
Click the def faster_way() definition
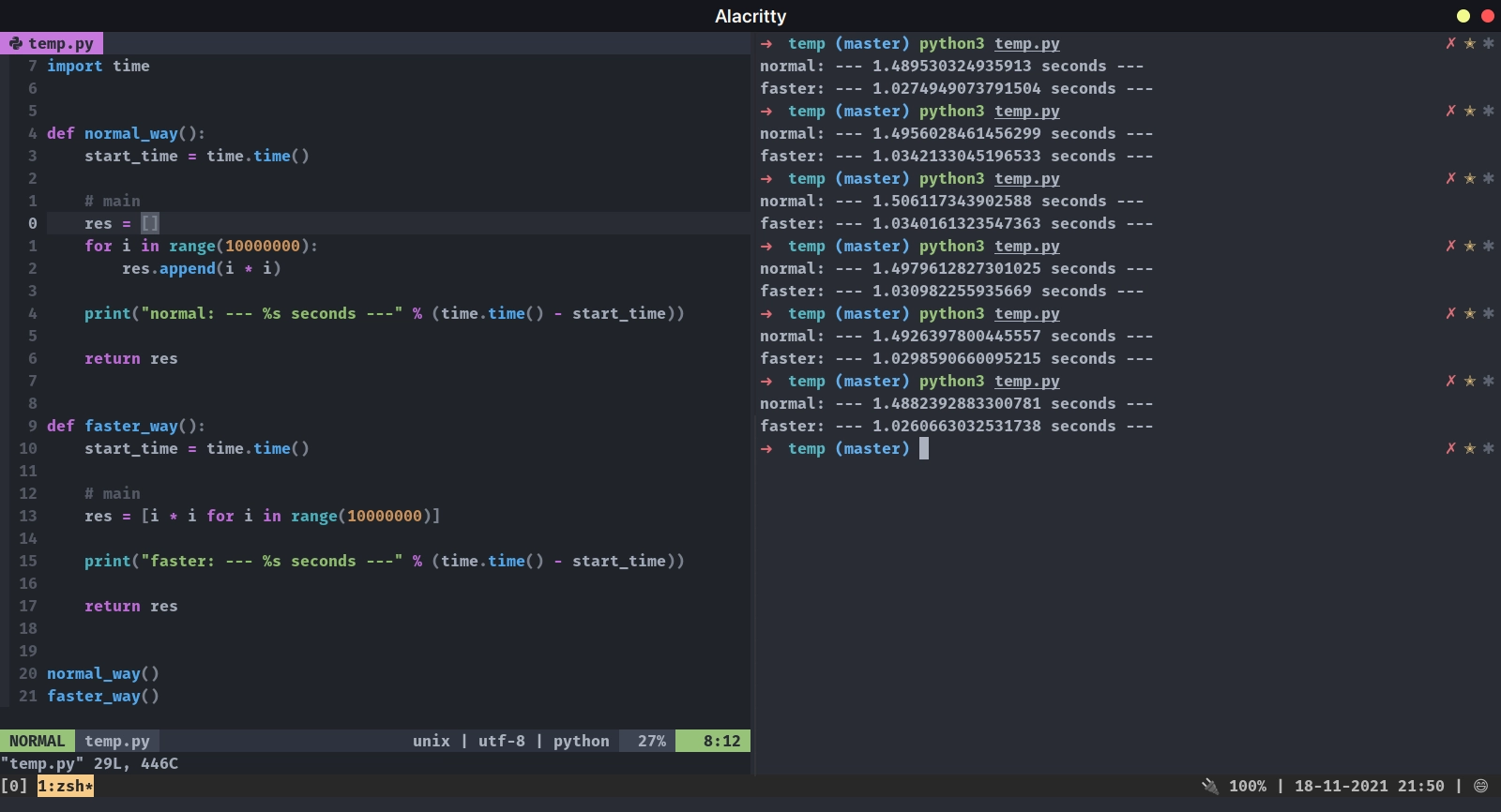127,426
